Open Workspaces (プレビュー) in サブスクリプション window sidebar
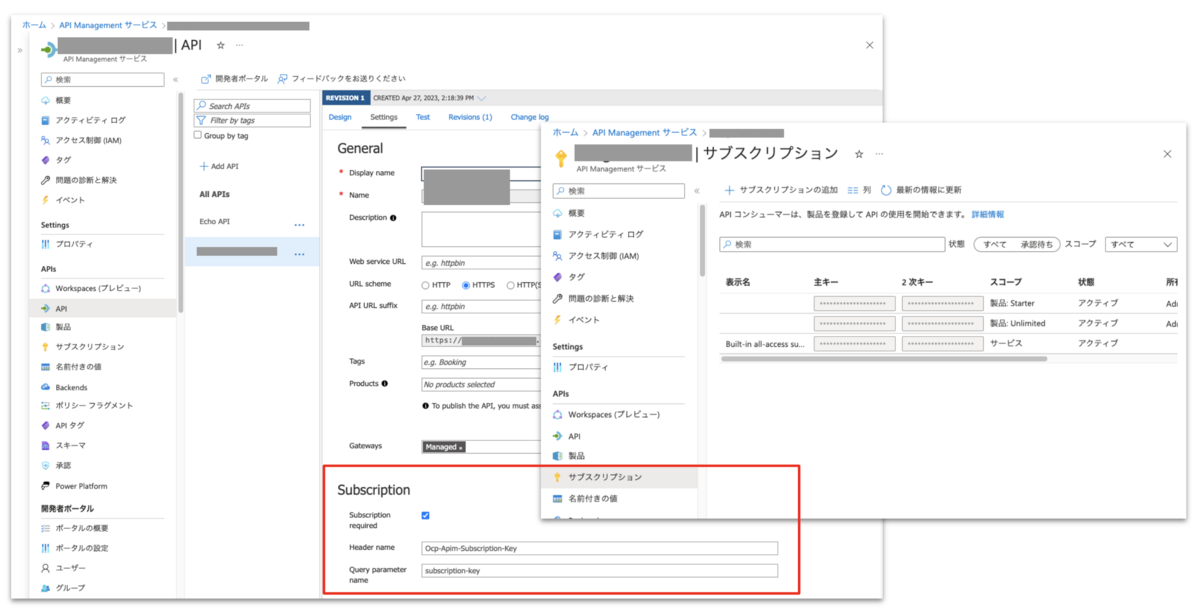This screenshot has width=1200, height=615. coord(613,414)
